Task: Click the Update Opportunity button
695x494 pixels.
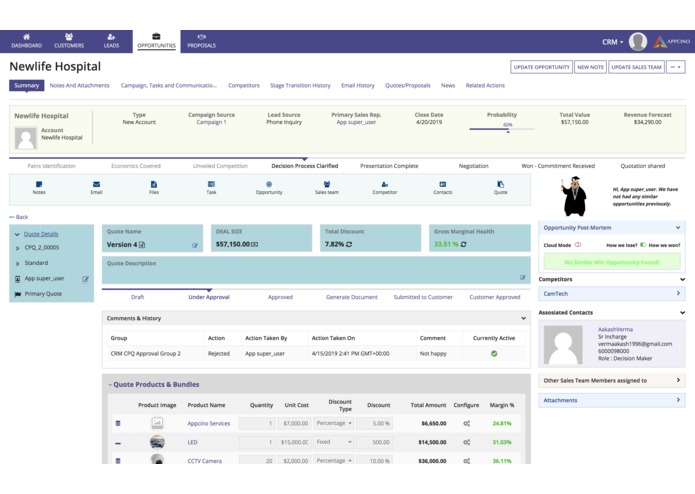Action: coord(542,67)
